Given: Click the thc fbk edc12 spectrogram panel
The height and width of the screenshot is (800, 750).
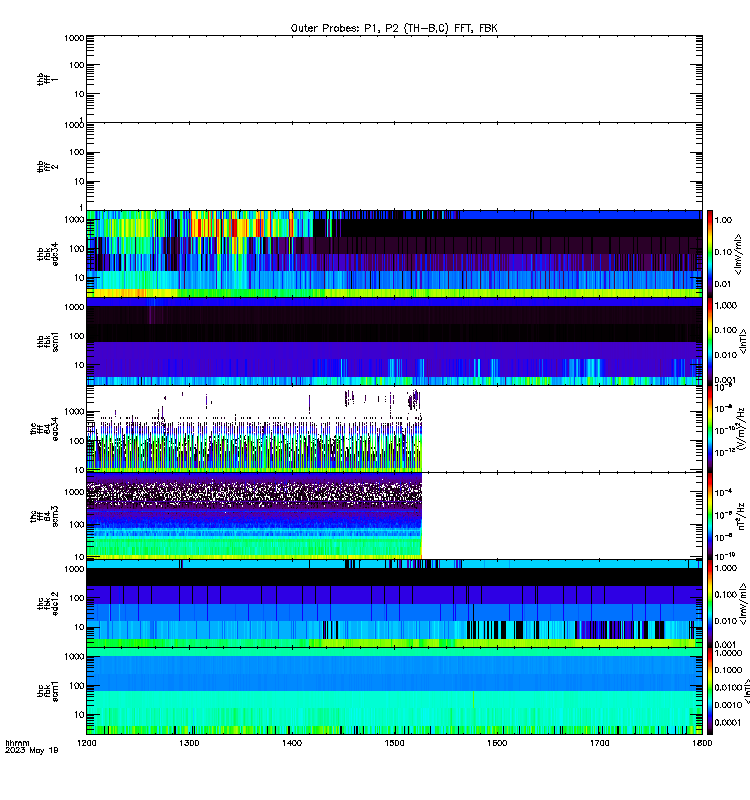Looking at the screenshot, I should coord(394,603).
